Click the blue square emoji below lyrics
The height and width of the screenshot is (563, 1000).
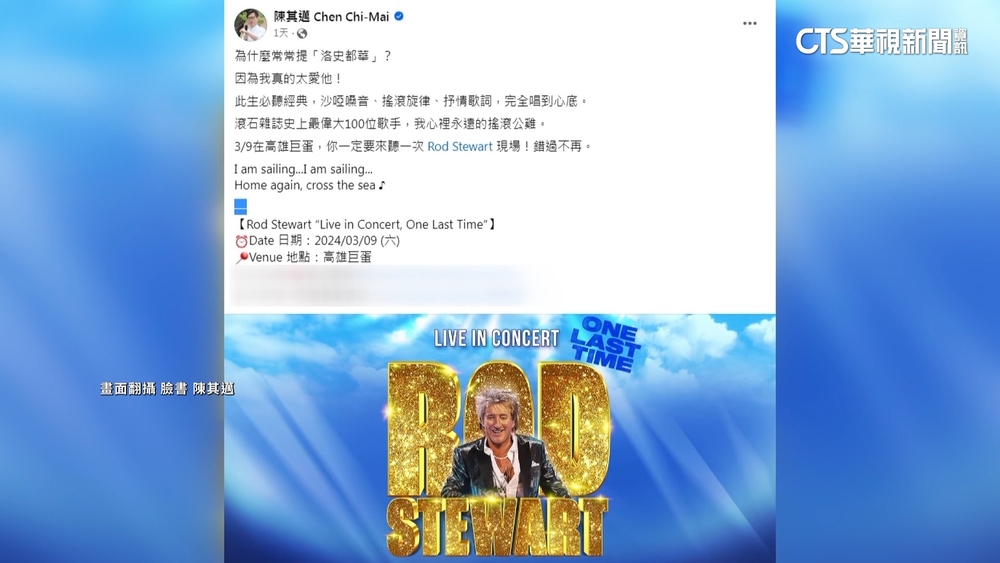point(240,206)
